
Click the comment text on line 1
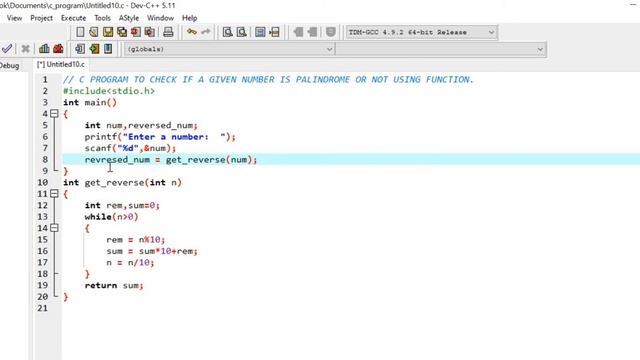coord(268,80)
